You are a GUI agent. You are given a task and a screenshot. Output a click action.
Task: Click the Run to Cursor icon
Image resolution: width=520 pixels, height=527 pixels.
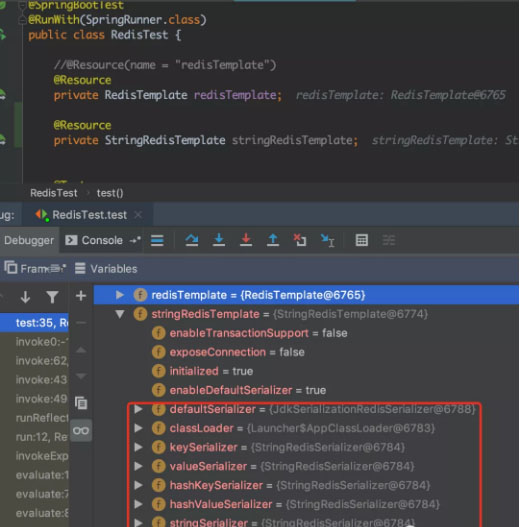(327, 240)
